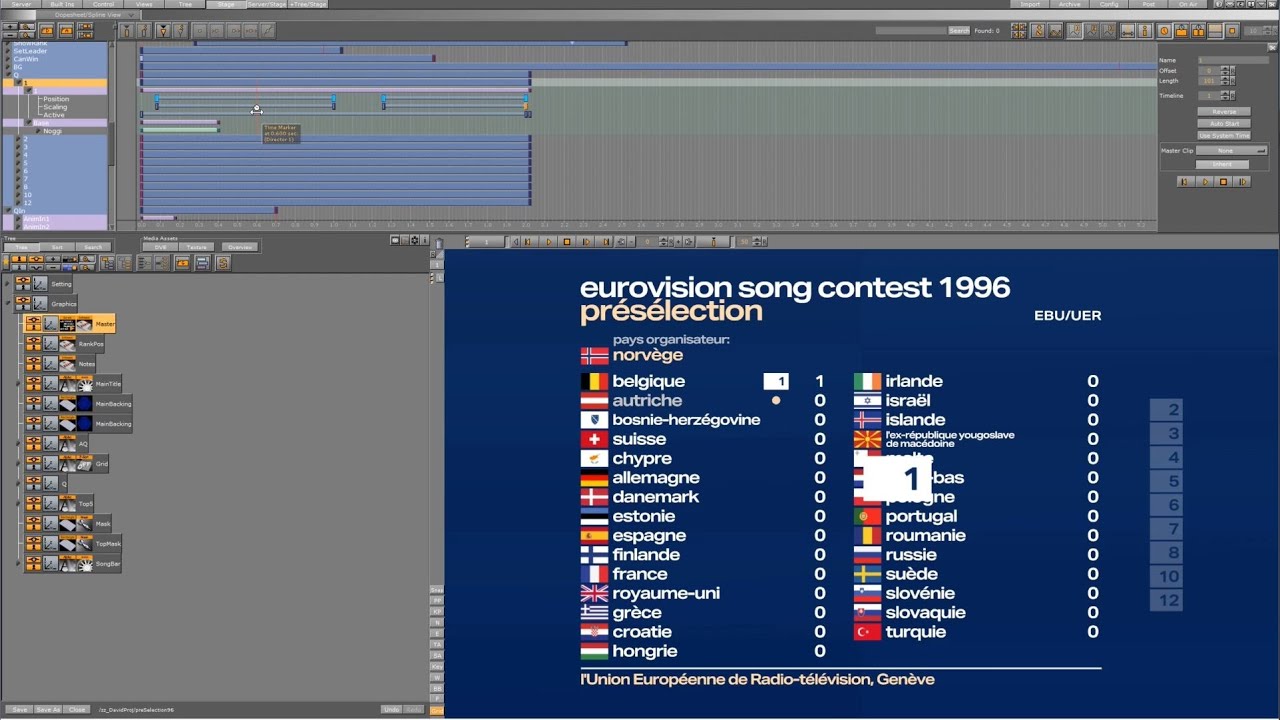Select the Views tab
The width and height of the screenshot is (1280, 720).
pos(144,4)
